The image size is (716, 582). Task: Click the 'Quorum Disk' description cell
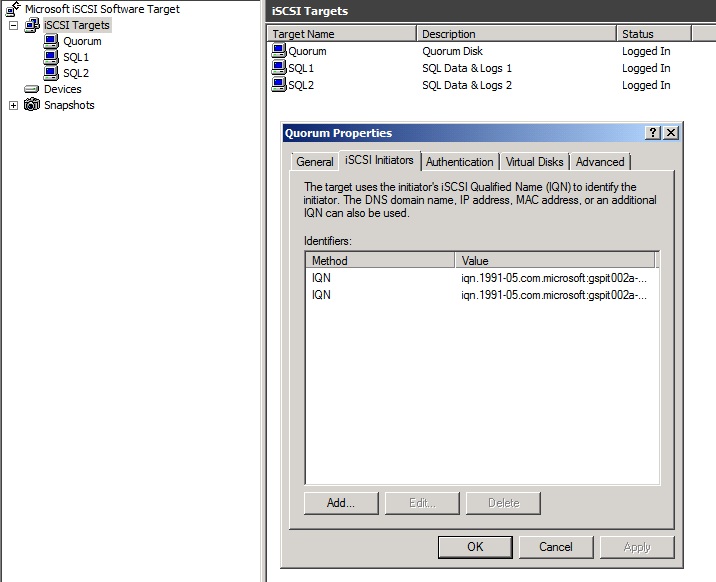click(x=452, y=51)
